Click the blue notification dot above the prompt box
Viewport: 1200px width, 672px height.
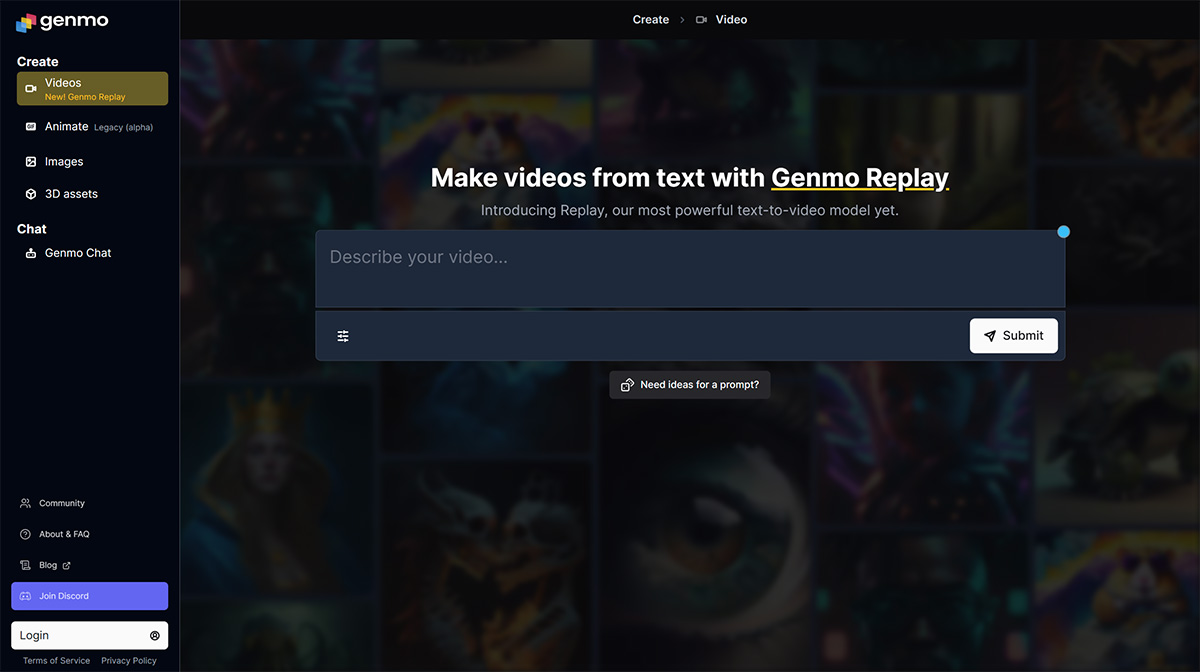[x=1063, y=231]
